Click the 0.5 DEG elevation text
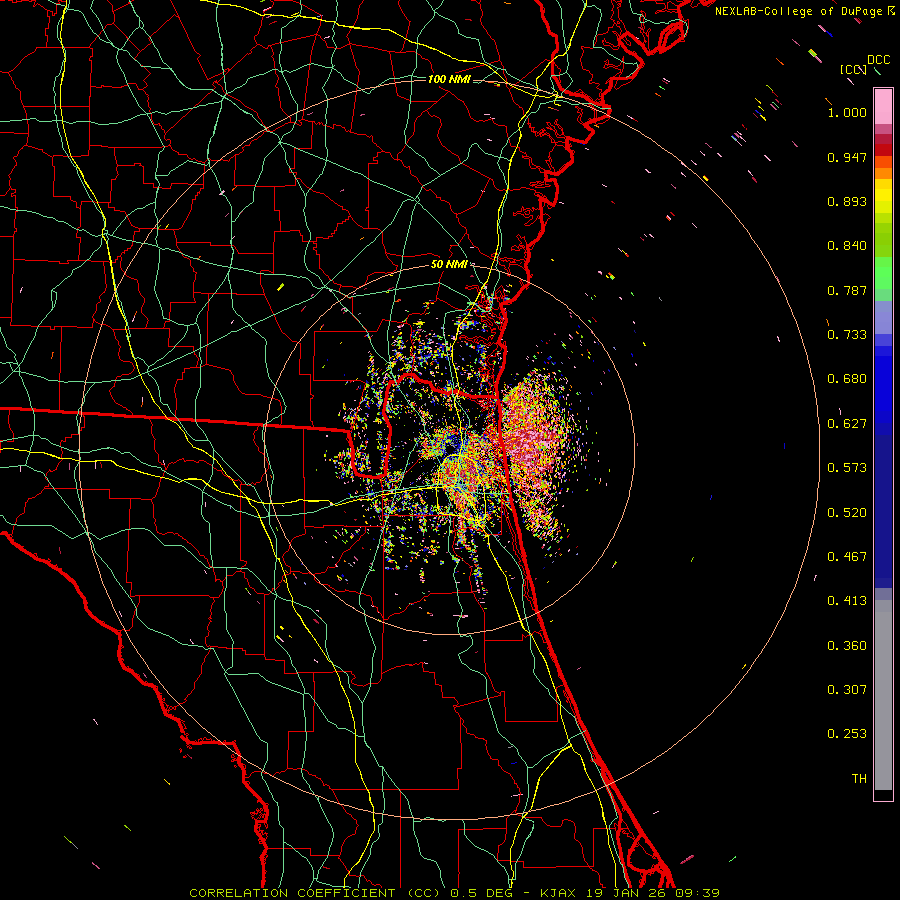900x900 pixels. coord(483,893)
